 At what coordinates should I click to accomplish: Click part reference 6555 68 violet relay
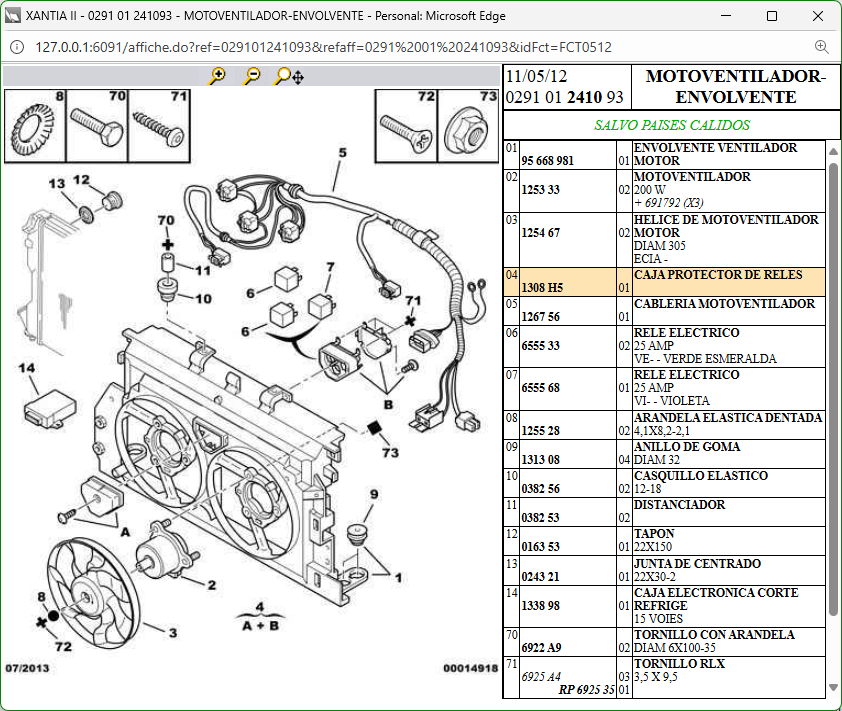[x=540, y=388]
